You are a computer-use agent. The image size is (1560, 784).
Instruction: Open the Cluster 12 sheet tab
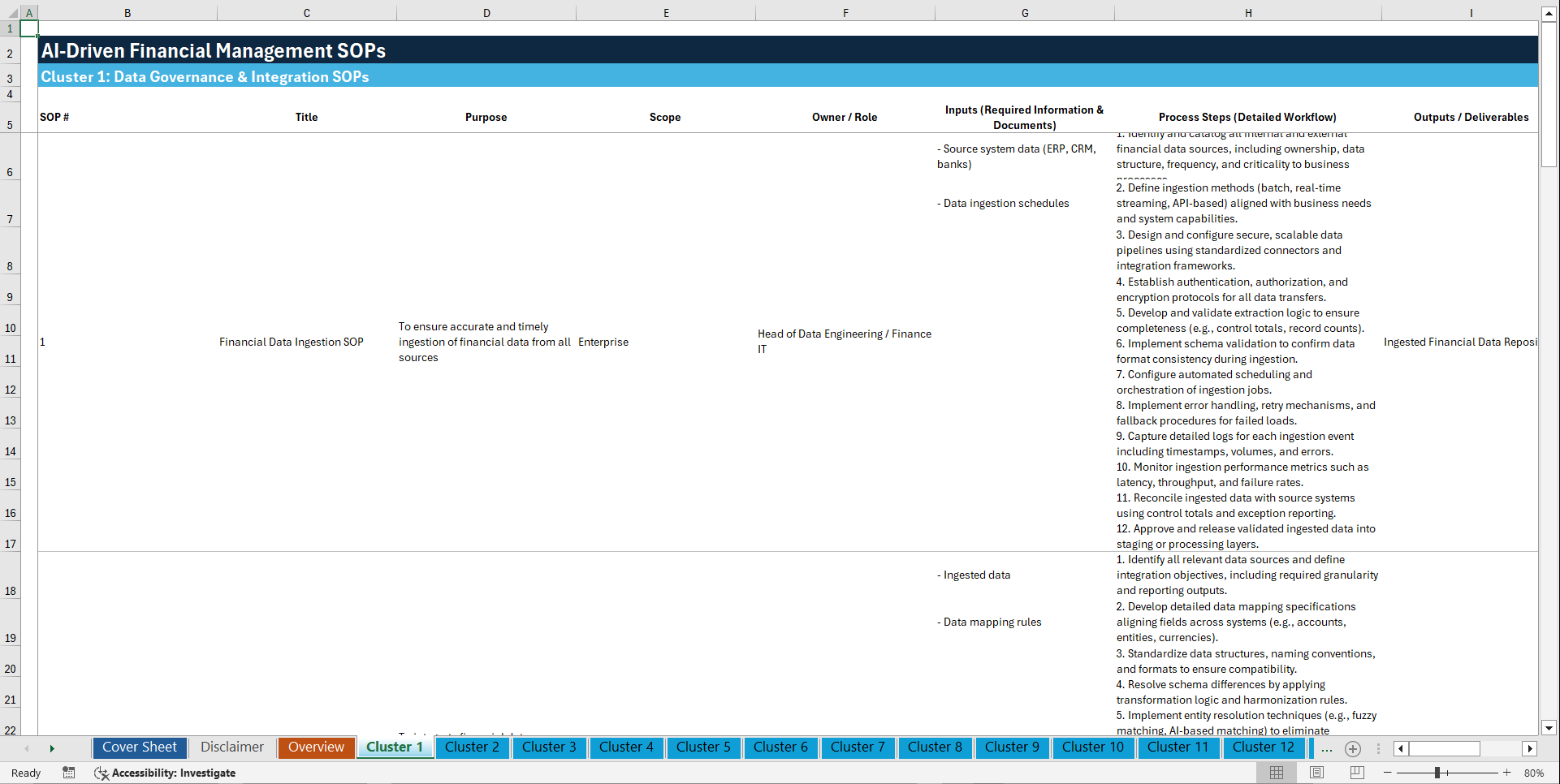point(1264,747)
